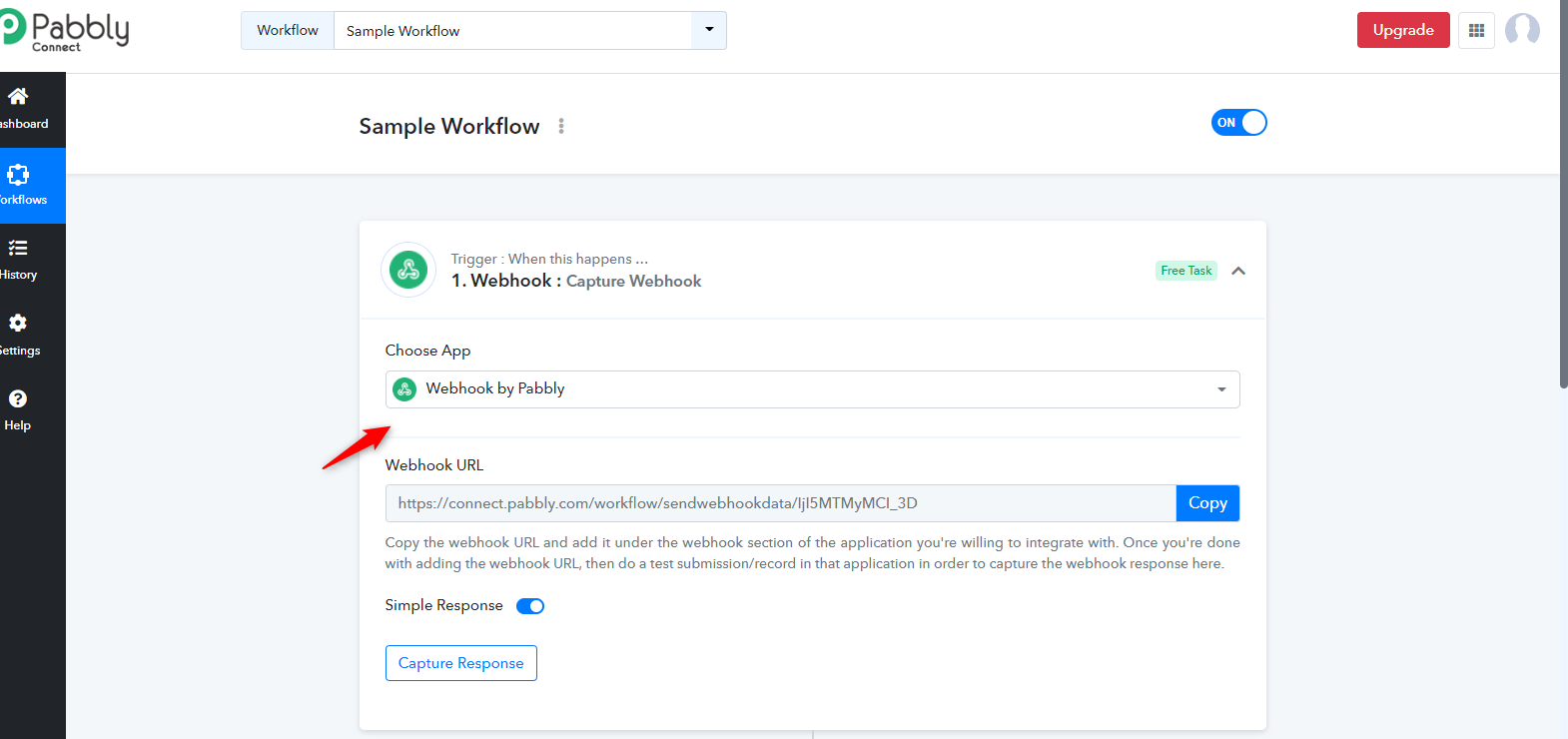Image resolution: width=1568 pixels, height=739 pixels.
Task: Open the Choose App dropdown
Action: [813, 389]
